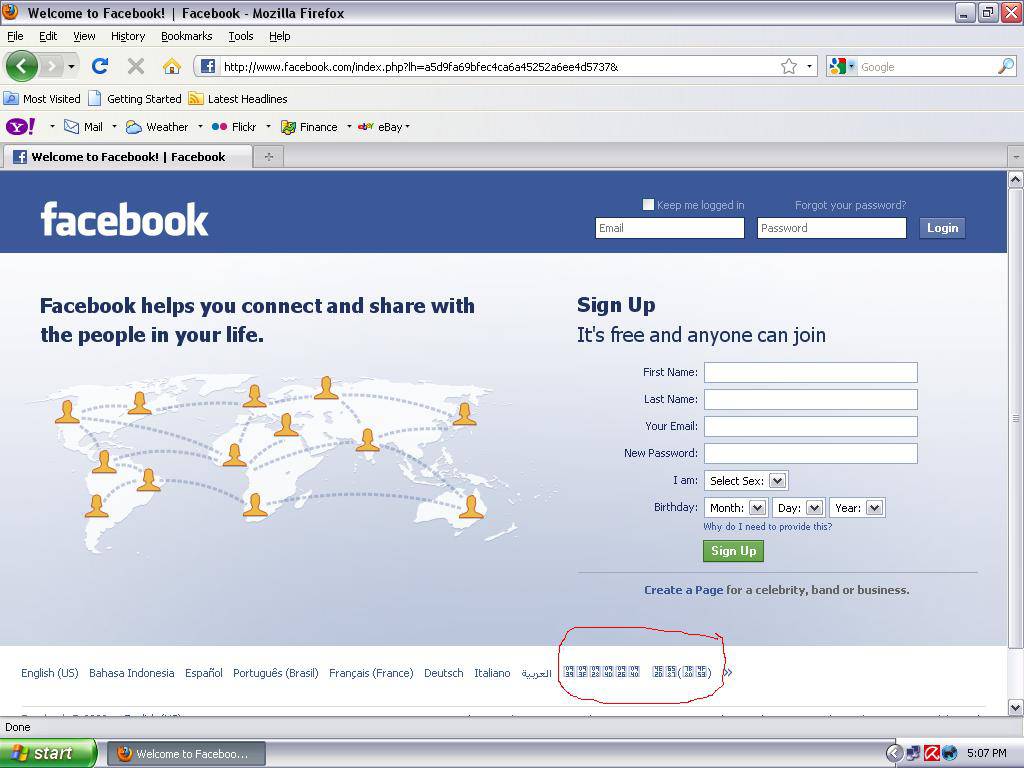Show hidden tray icons arrow in system tray
The image size is (1024, 768).
[894, 753]
